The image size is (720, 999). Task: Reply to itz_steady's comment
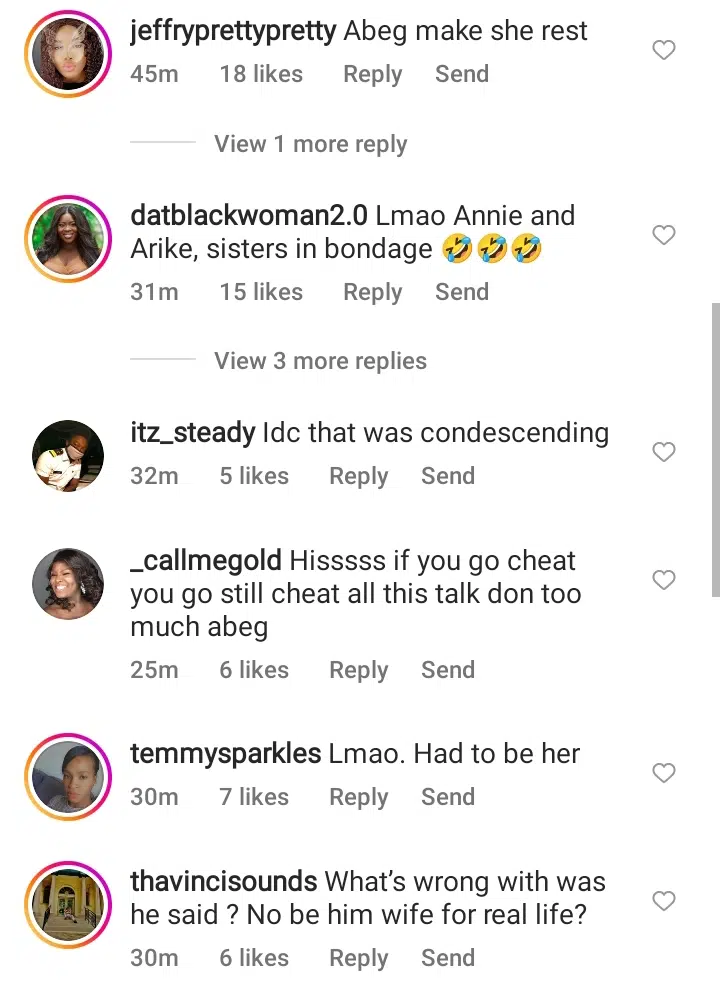pyautogui.click(x=358, y=476)
